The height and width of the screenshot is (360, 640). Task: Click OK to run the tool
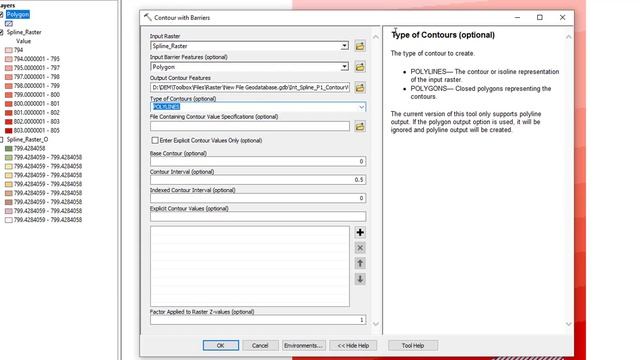220,345
